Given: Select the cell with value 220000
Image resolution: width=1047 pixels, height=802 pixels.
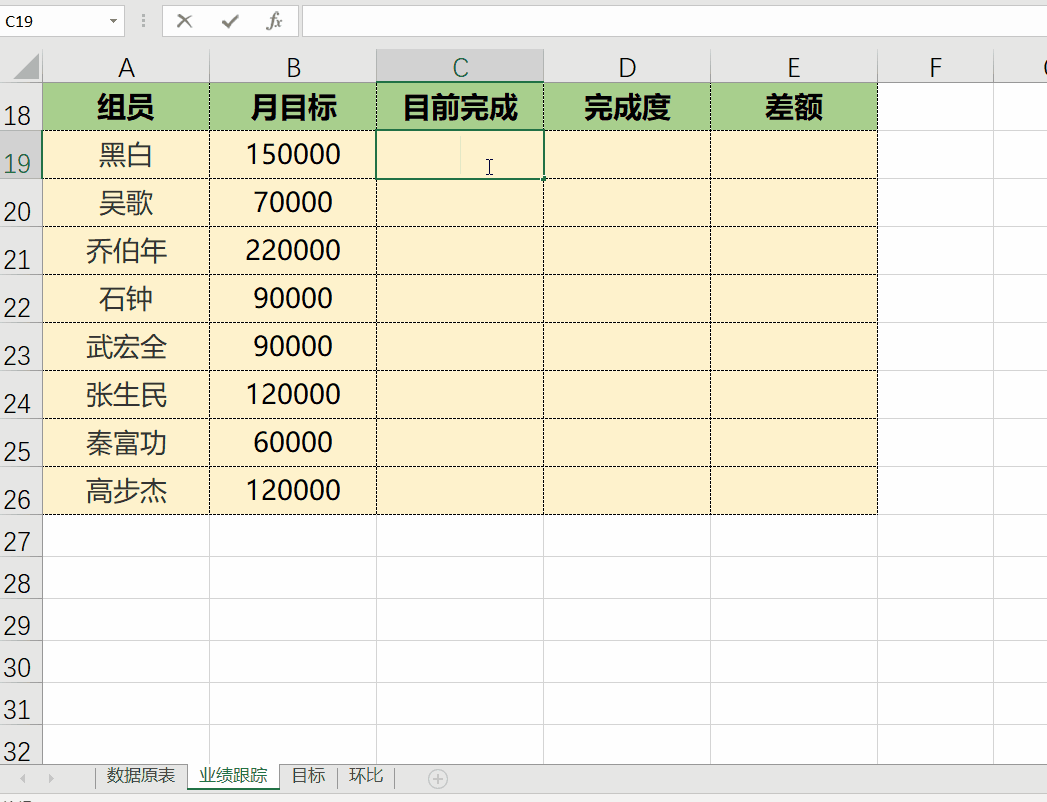Looking at the screenshot, I should point(293,251).
